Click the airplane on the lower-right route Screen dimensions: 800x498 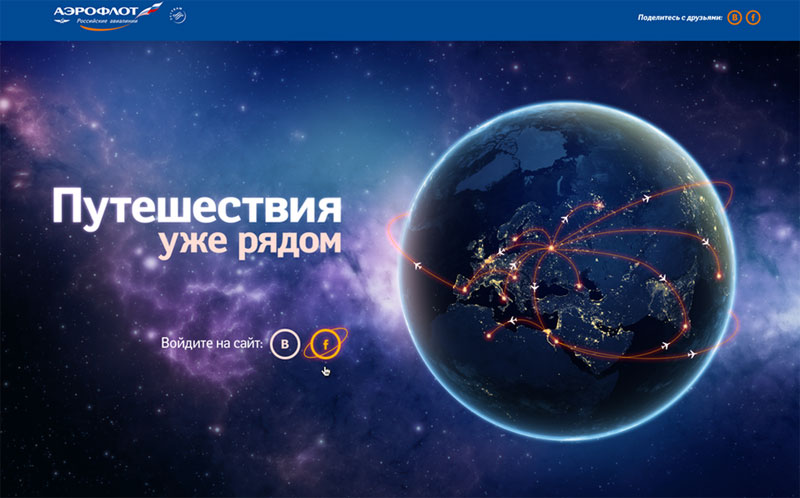(x=691, y=355)
